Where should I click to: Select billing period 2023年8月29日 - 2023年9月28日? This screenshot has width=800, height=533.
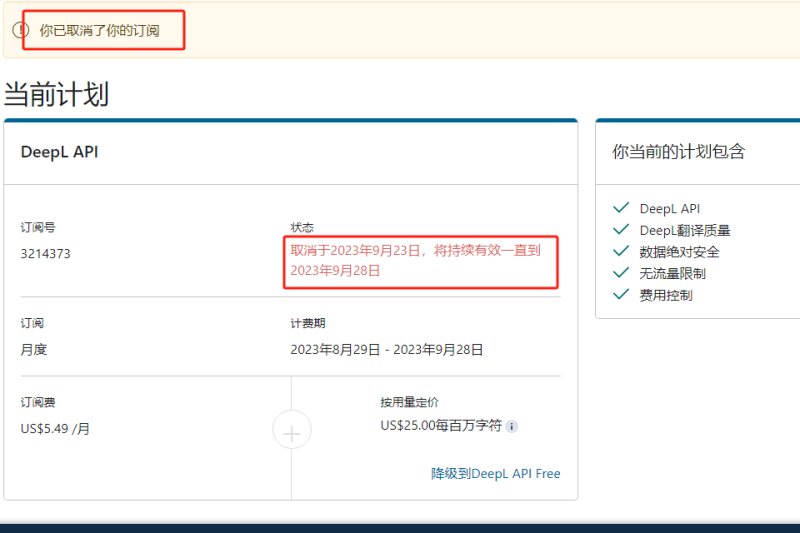coord(387,349)
